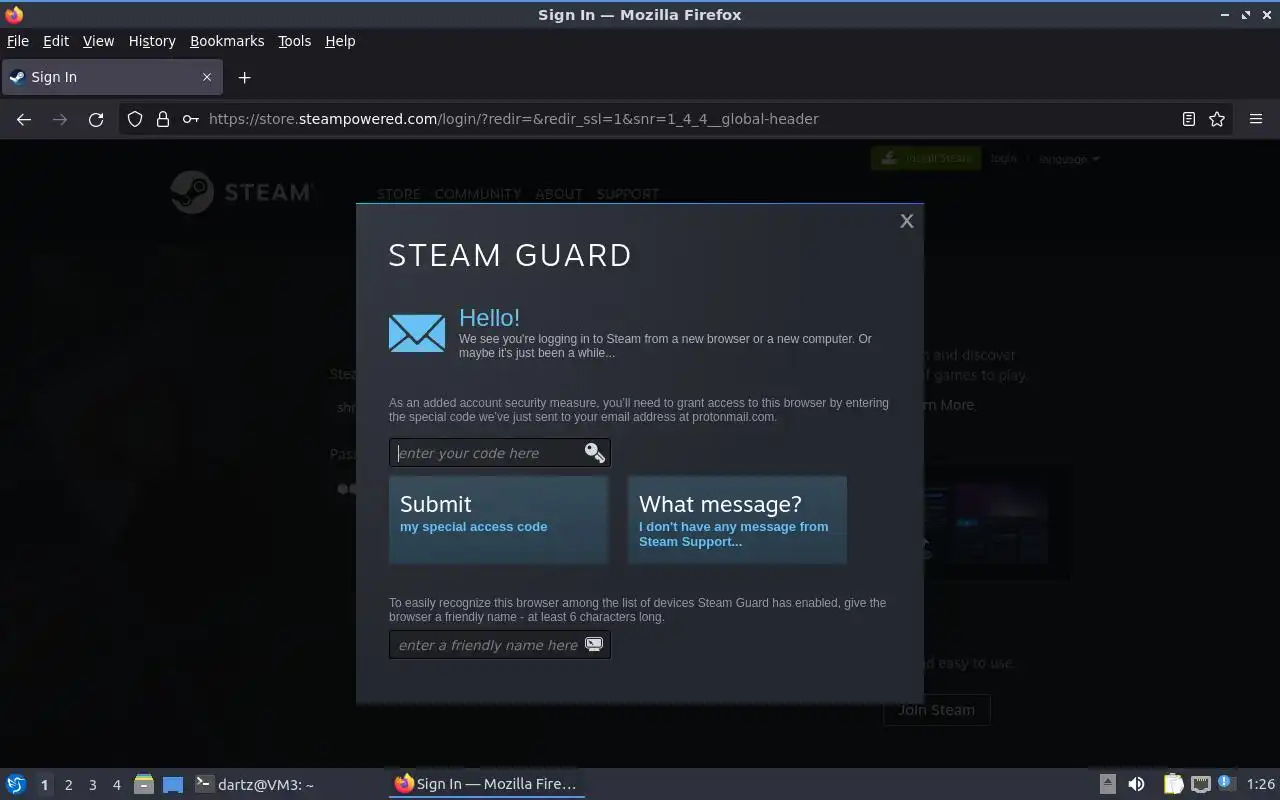Go forward using the forward arrow
This screenshot has height=800, width=1280.
tap(60, 119)
